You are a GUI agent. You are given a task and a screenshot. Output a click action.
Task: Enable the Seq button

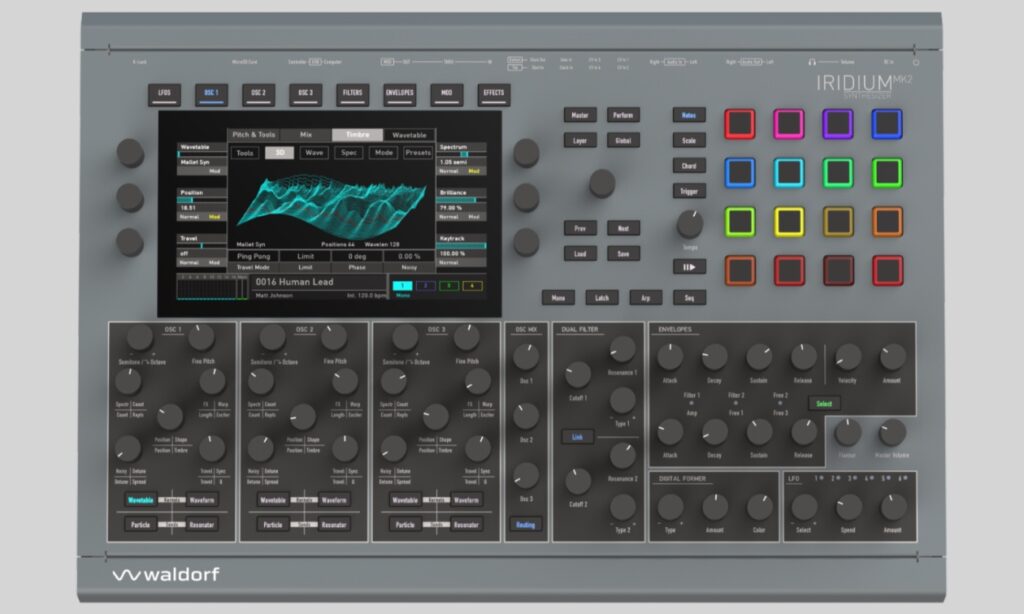coord(689,298)
